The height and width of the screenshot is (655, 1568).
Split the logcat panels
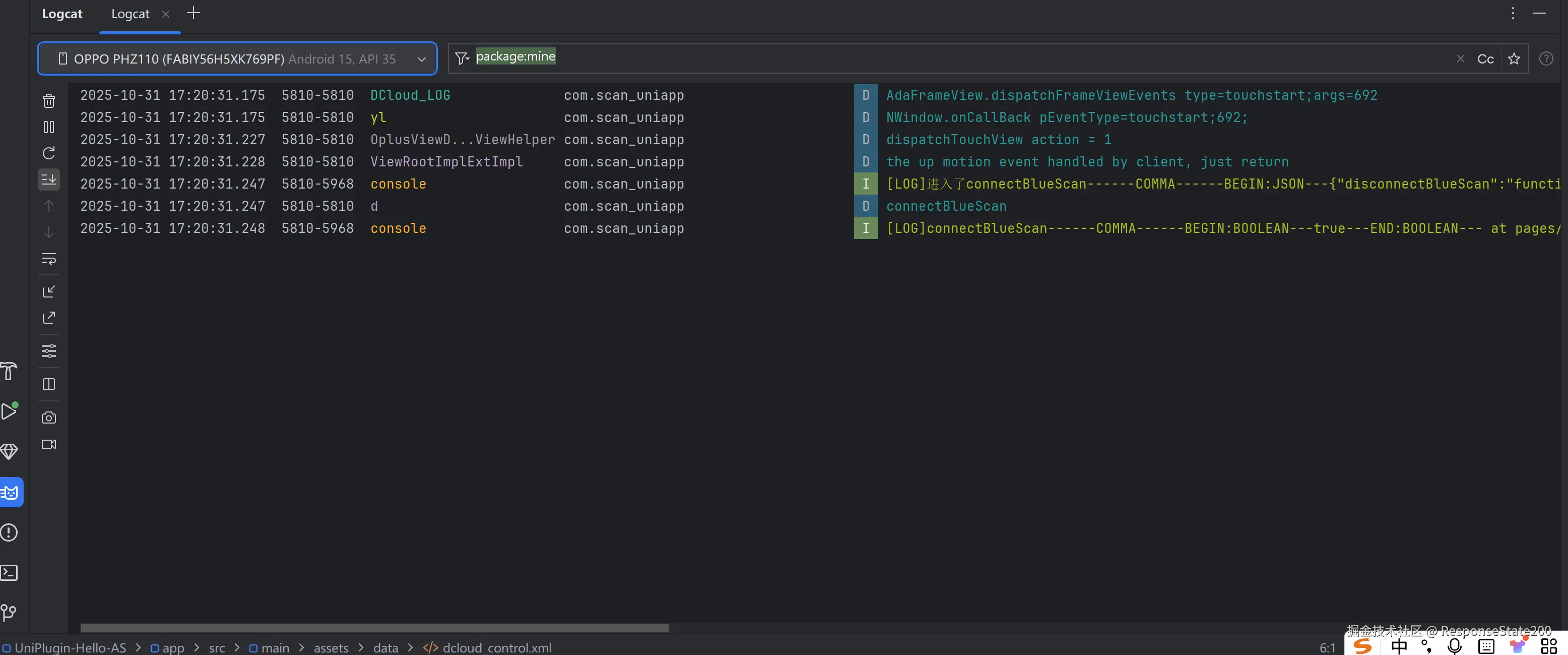(49, 384)
